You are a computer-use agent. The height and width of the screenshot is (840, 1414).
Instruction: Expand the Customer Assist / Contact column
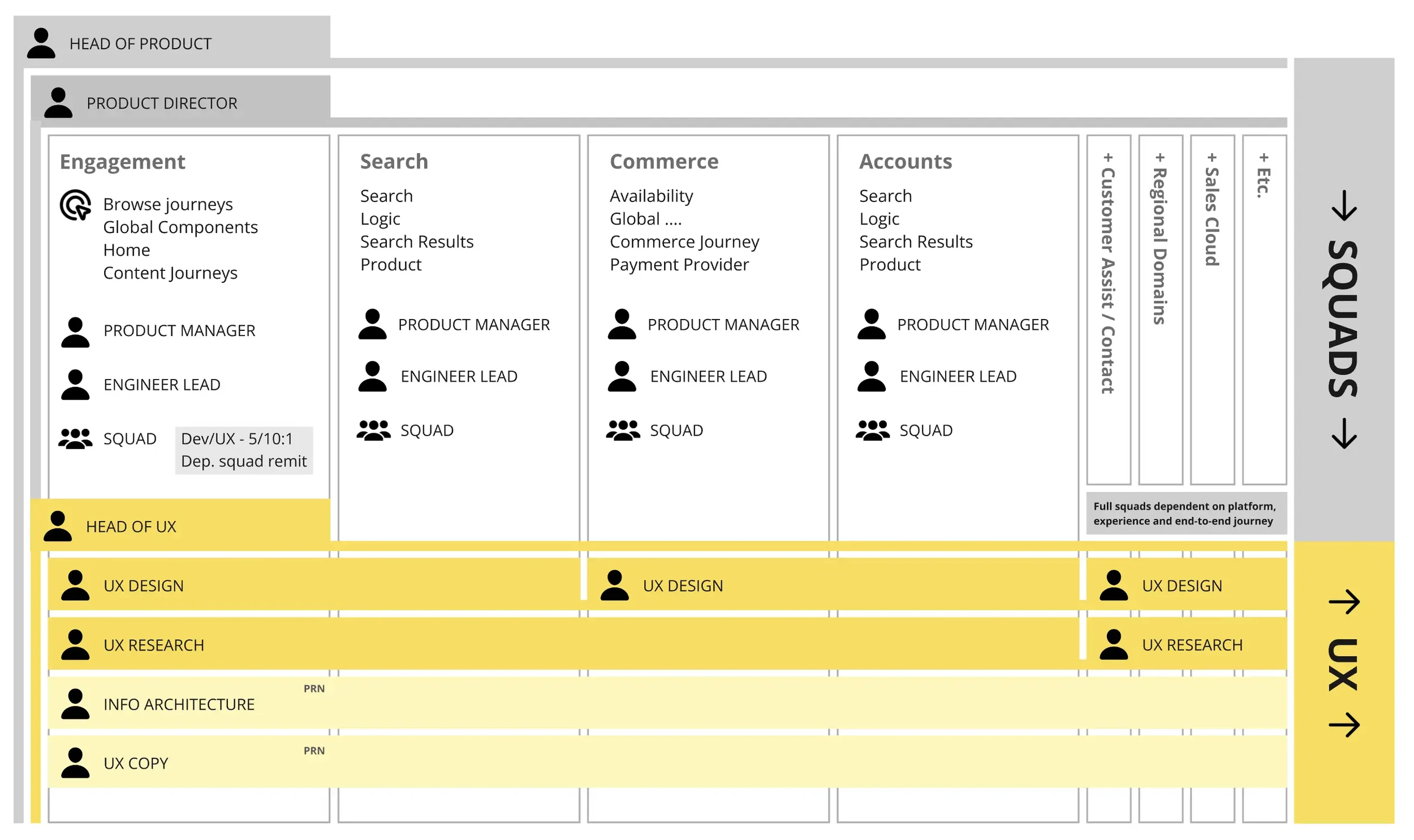[x=1108, y=158]
